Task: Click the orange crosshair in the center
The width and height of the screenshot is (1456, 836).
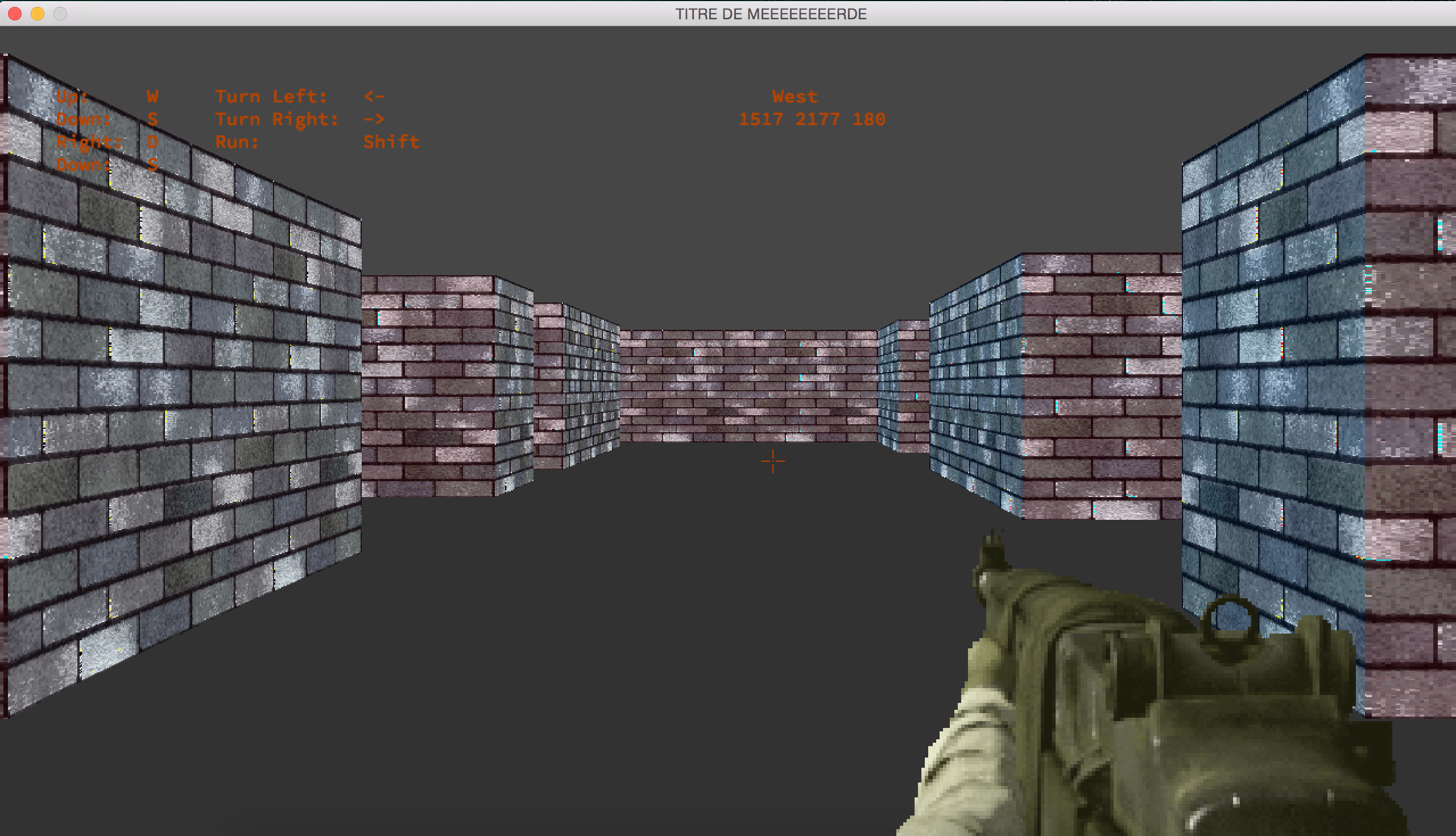Action: tap(772, 461)
